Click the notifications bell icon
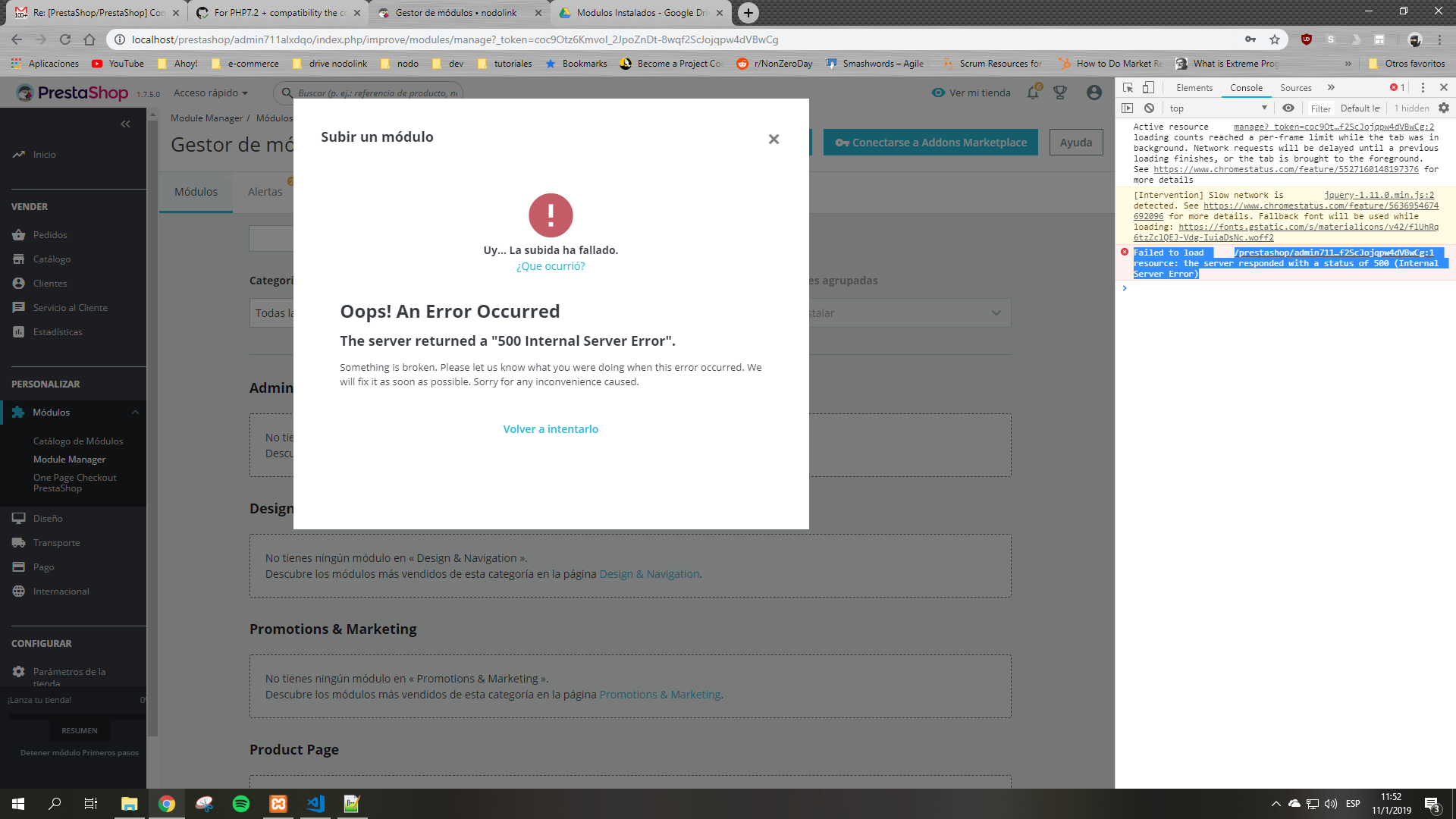The width and height of the screenshot is (1456, 819). pos(1033,93)
